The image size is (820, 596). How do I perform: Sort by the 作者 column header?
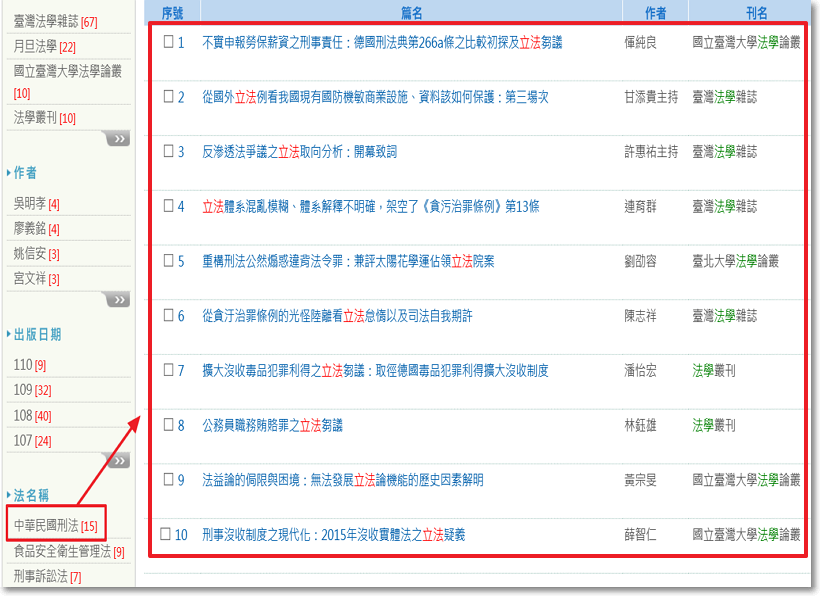[655, 12]
